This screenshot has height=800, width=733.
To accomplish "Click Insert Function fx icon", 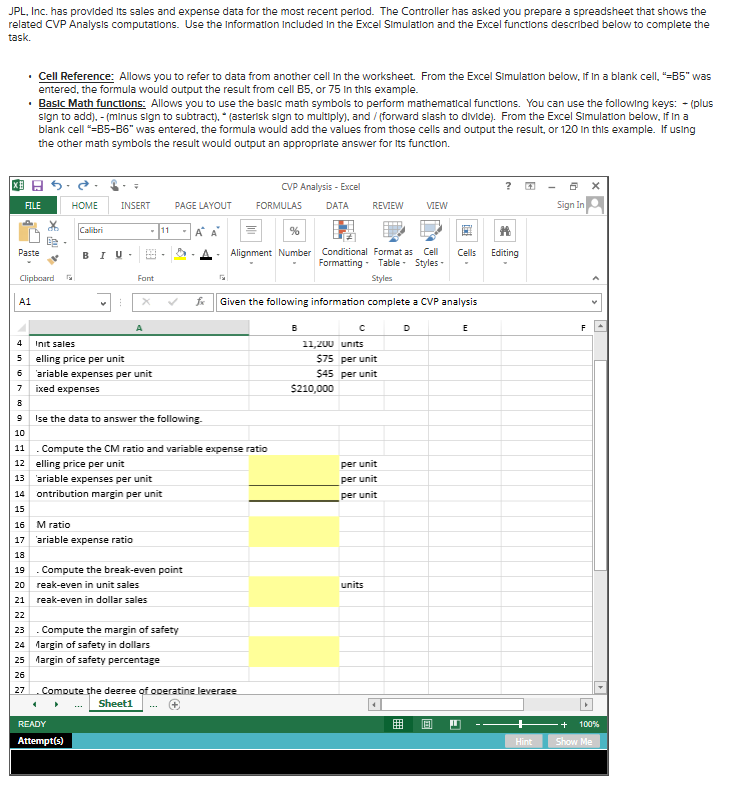I will click(x=200, y=302).
